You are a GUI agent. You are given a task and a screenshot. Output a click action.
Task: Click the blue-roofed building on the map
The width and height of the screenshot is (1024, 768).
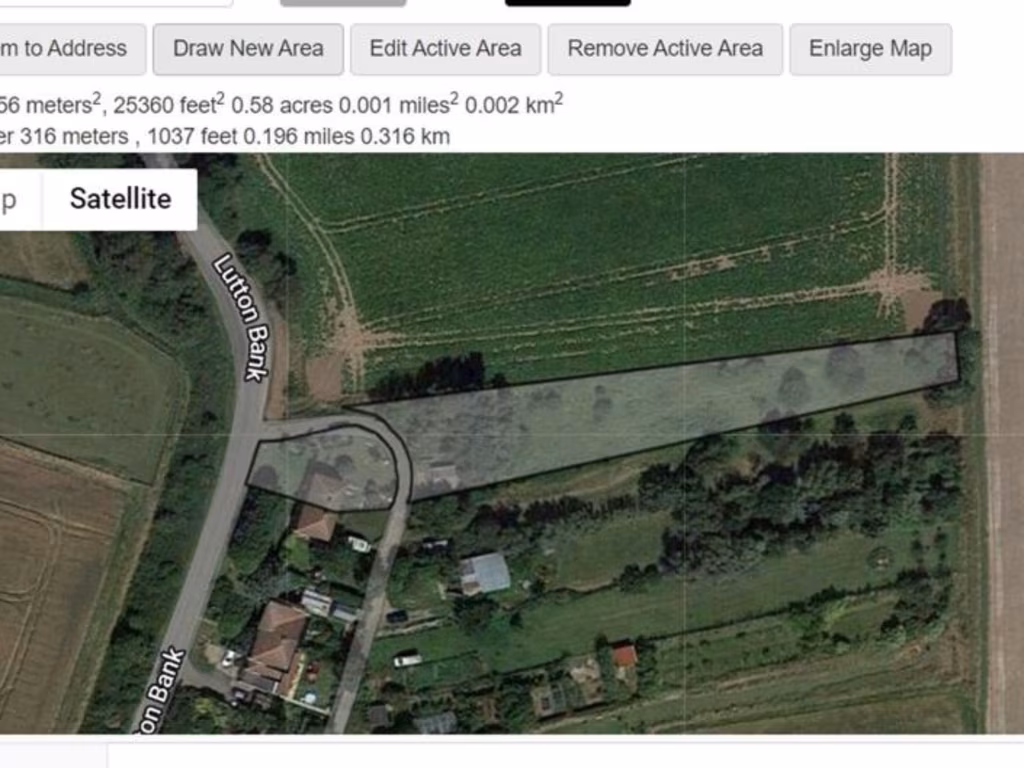coord(485,573)
